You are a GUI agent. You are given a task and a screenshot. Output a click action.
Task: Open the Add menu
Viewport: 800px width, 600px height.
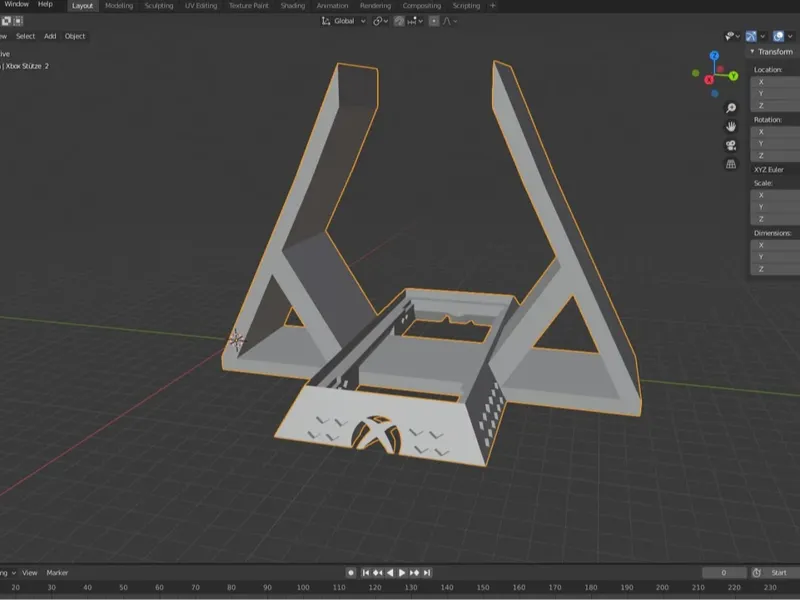click(x=50, y=36)
